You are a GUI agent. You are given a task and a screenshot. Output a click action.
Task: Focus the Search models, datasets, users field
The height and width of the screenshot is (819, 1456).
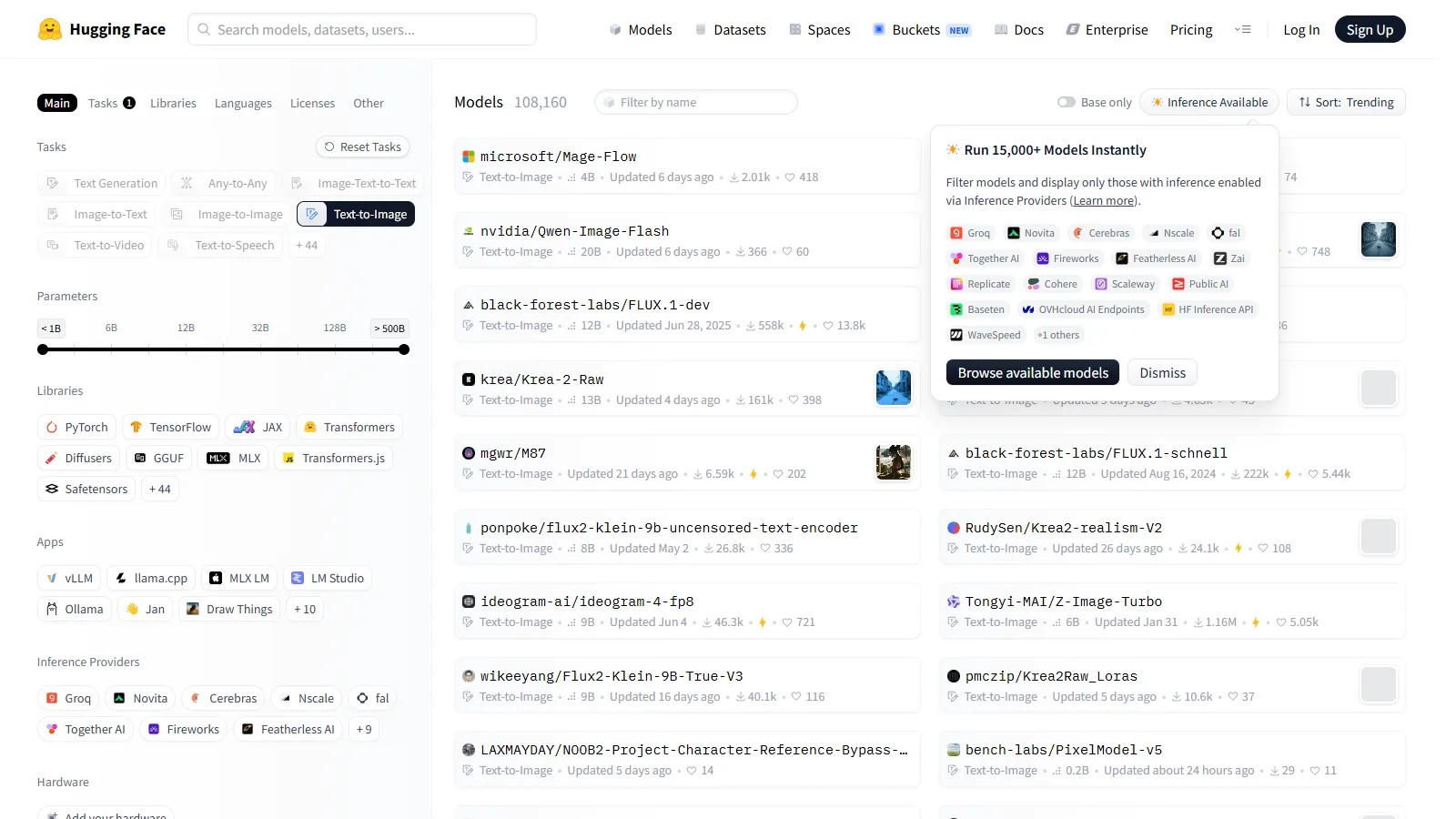tap(362, 29)
